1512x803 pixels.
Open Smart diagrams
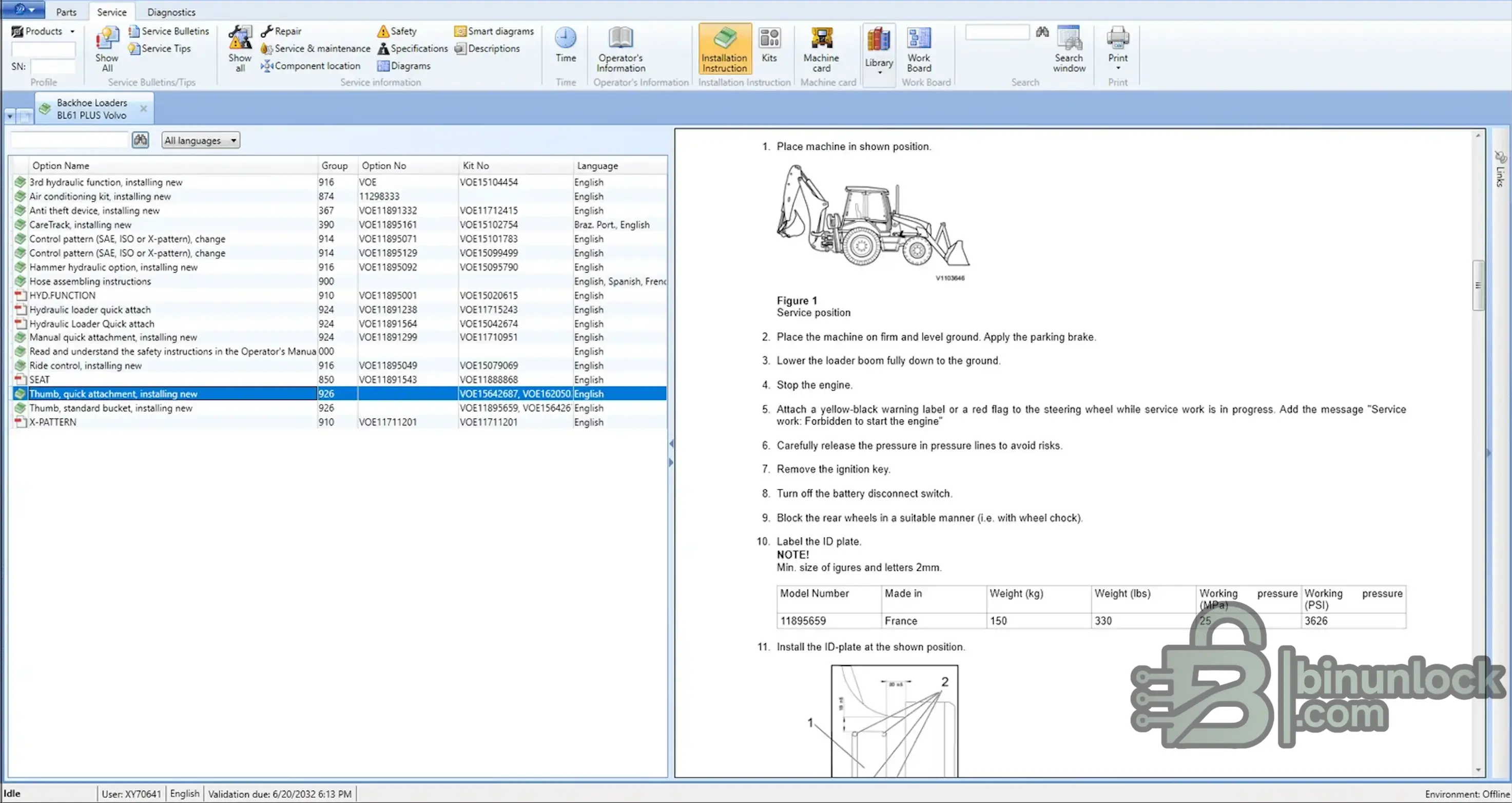click(x=494, y=31)
